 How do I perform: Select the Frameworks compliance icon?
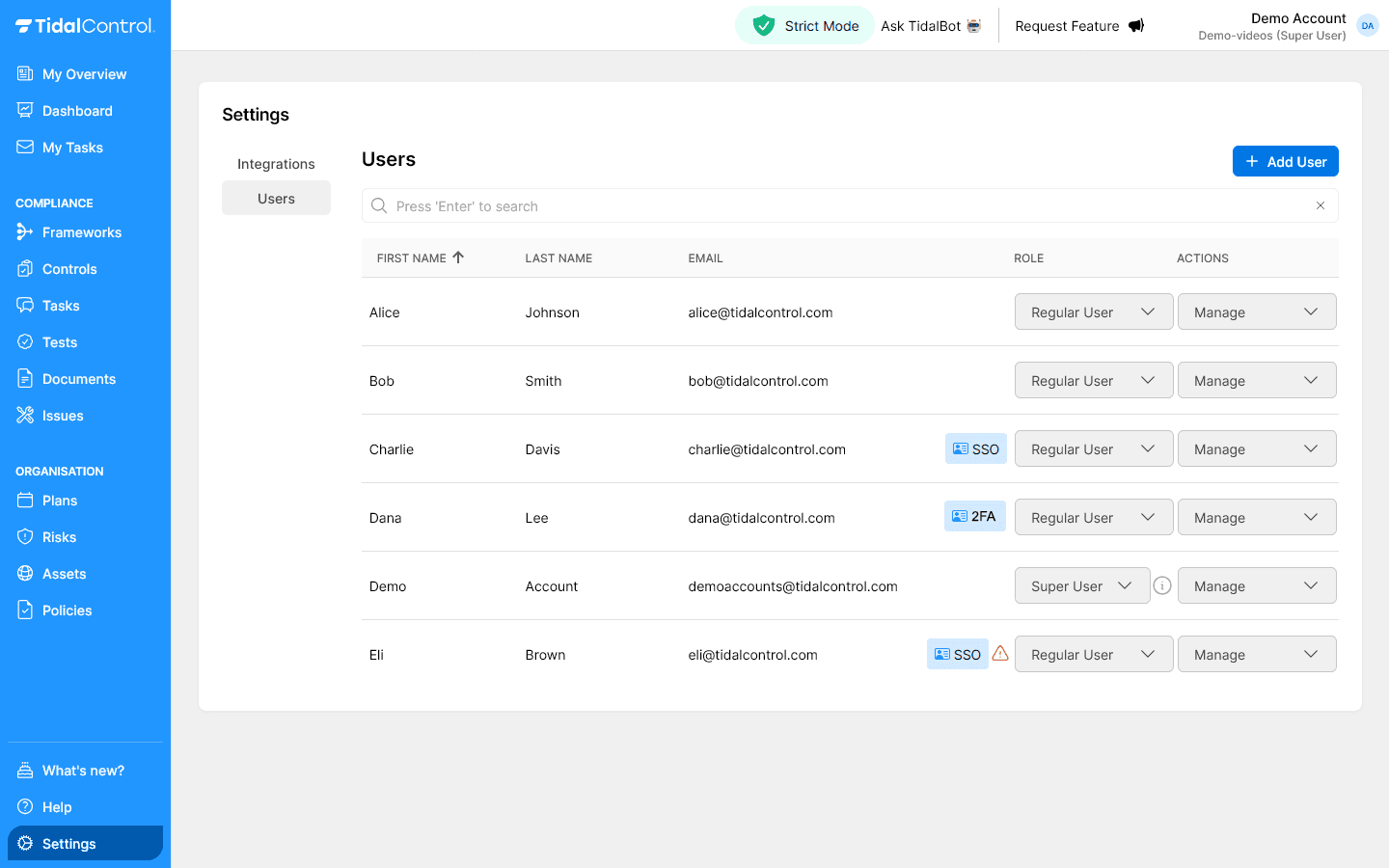coord(23,231)
